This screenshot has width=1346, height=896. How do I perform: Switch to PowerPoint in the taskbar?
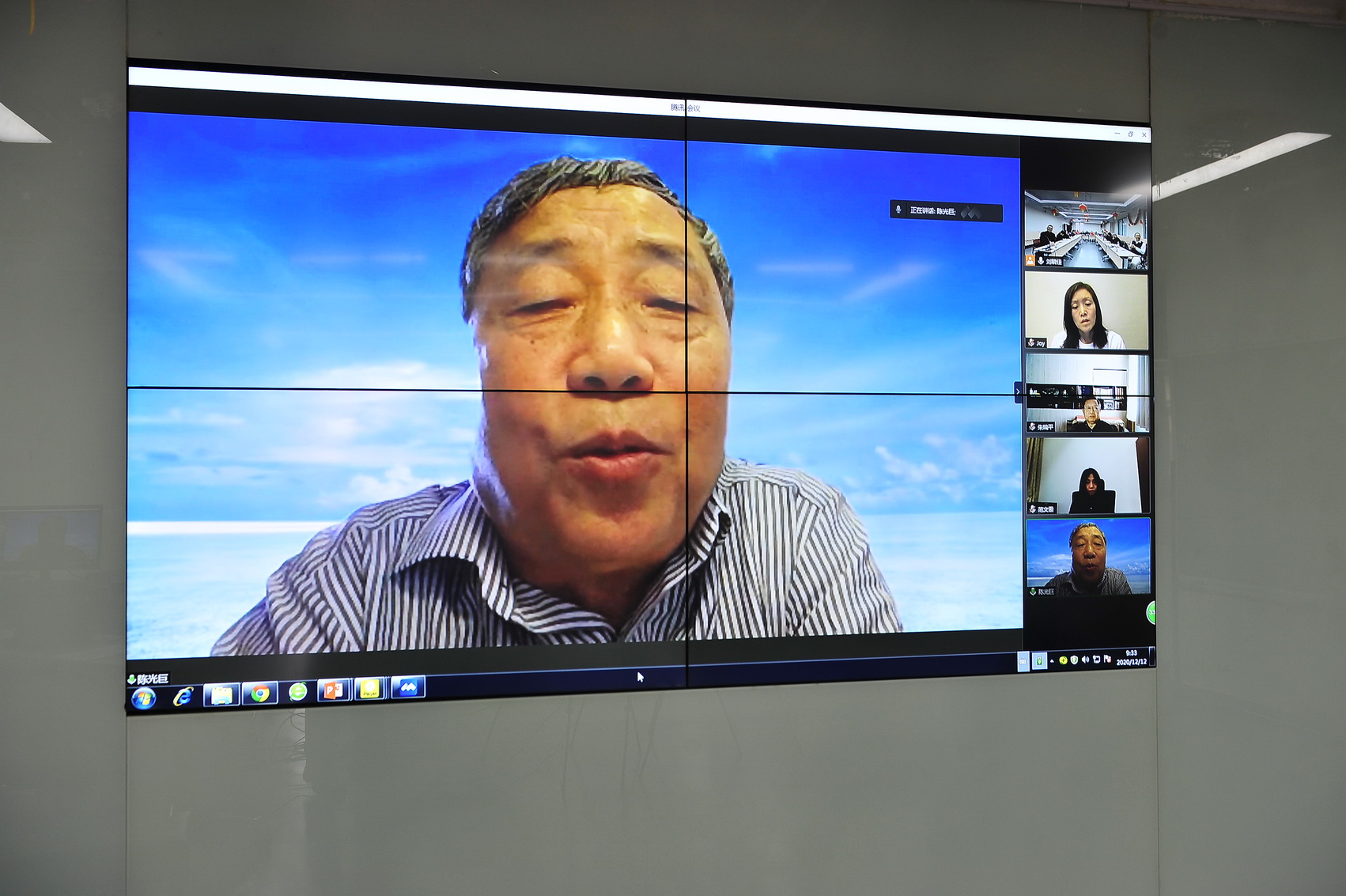[x=334, y=690]
